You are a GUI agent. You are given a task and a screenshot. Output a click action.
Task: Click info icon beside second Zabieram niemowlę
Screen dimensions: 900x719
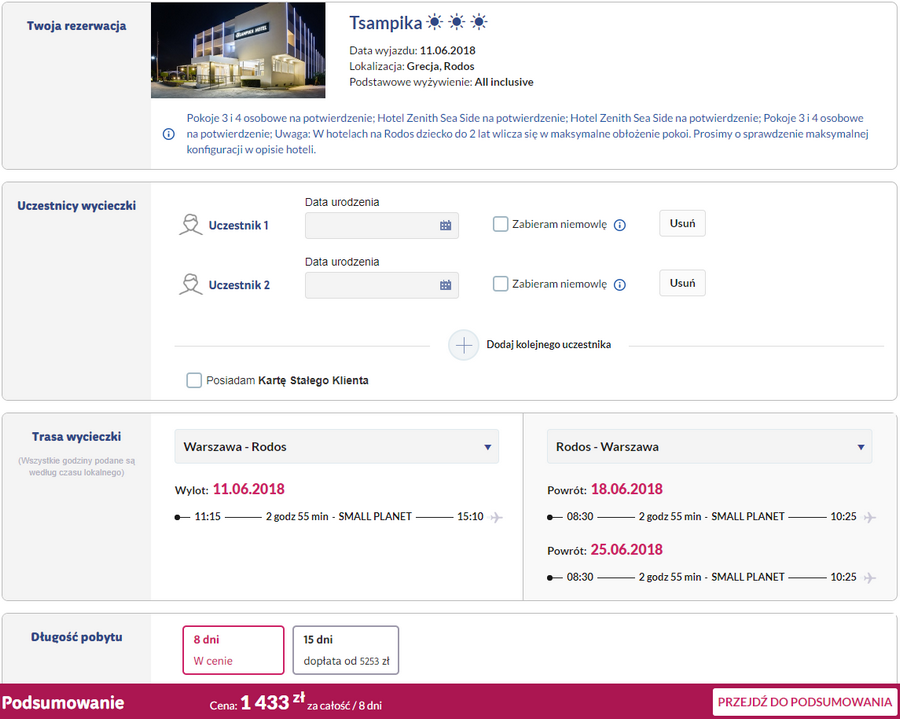click(620, 285)
